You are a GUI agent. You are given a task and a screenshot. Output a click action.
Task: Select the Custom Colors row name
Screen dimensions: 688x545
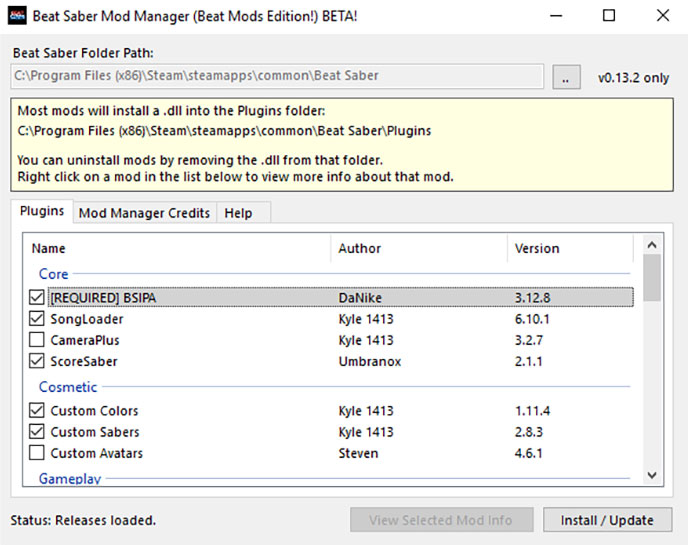point(94,411)
